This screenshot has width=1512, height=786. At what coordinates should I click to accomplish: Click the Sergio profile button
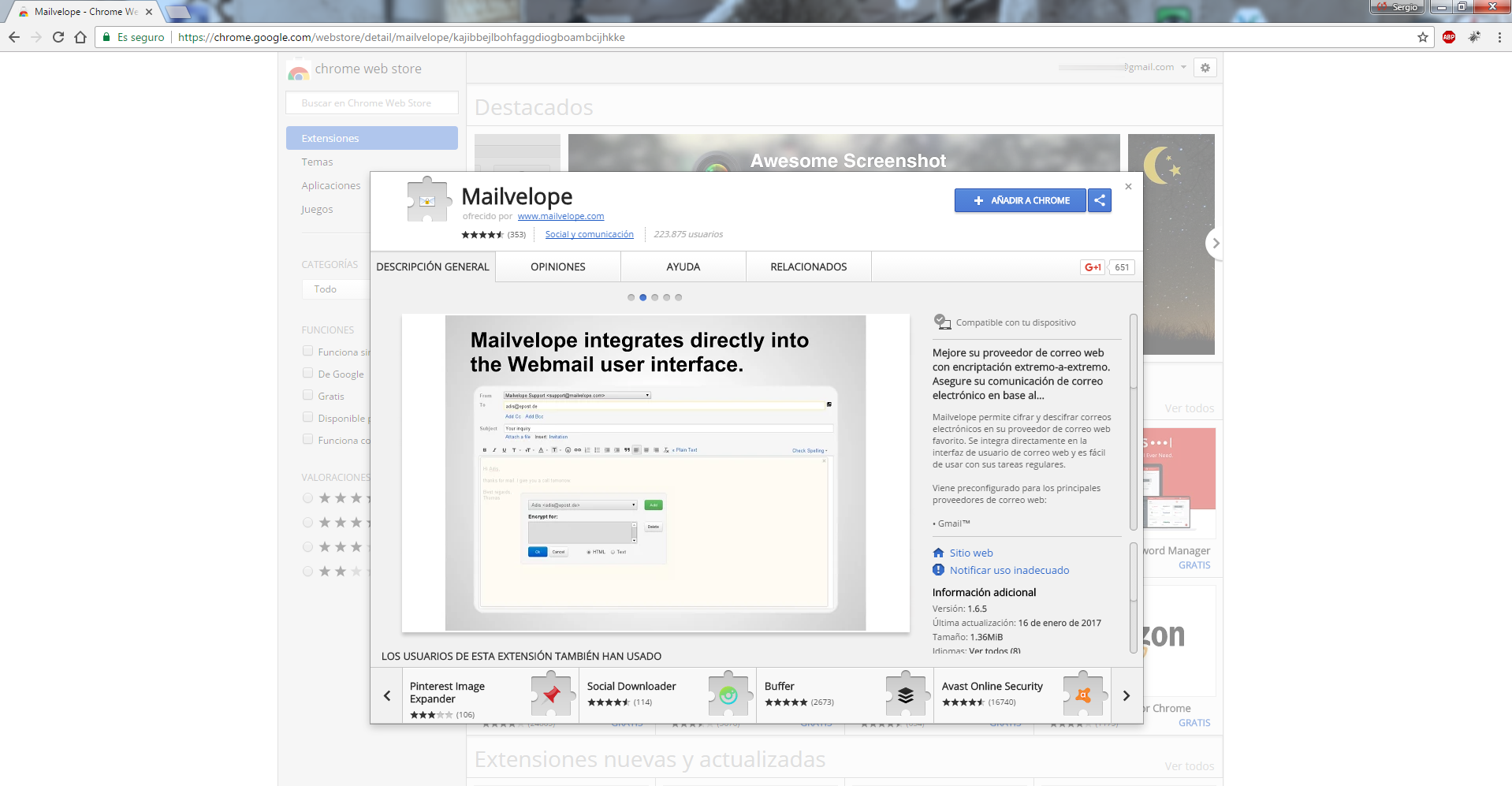point(1398,7)
